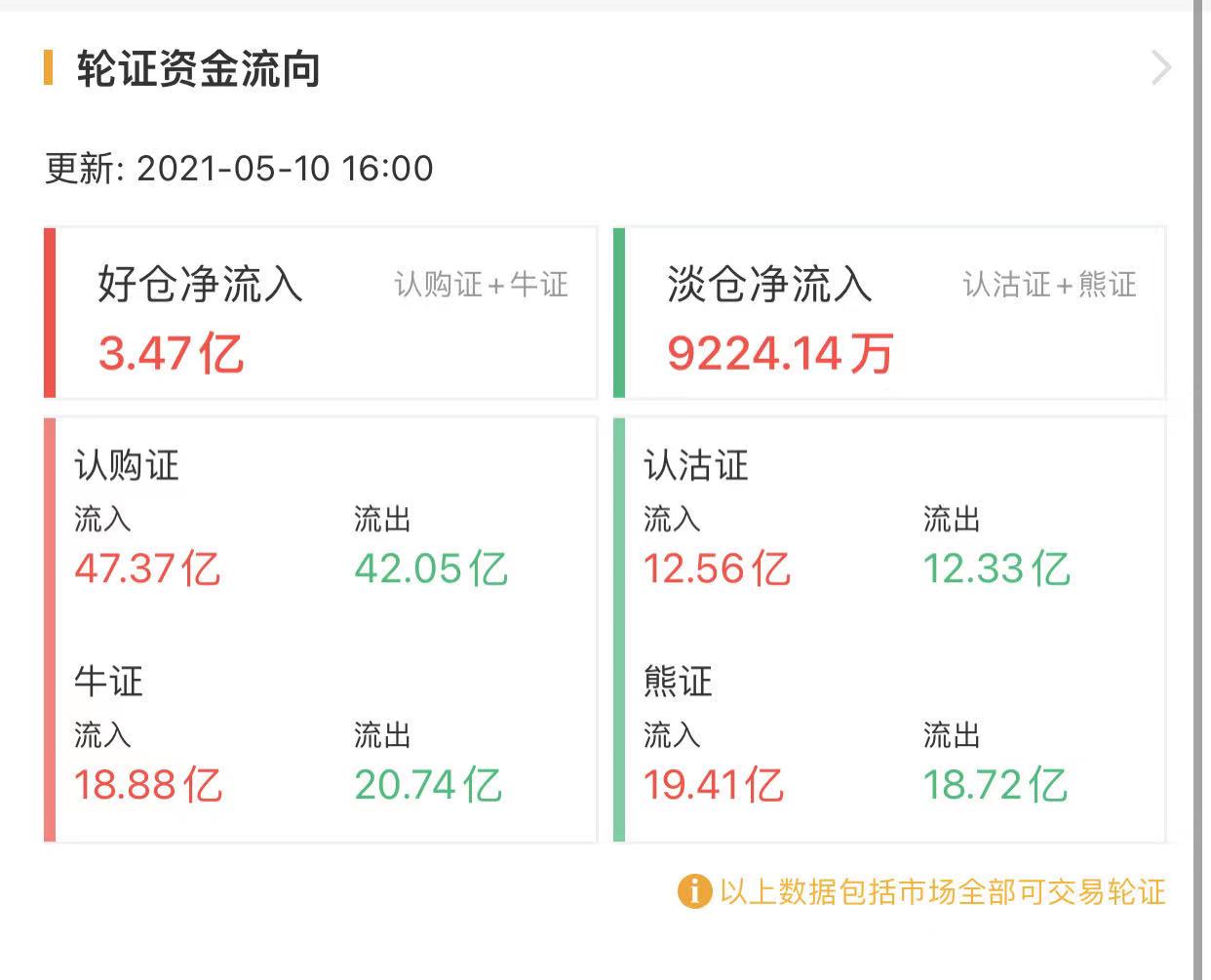The image size is (1211, 980).
Task: Click 认沽证 inflow value 12.56亿
Action: pos(717,568)
